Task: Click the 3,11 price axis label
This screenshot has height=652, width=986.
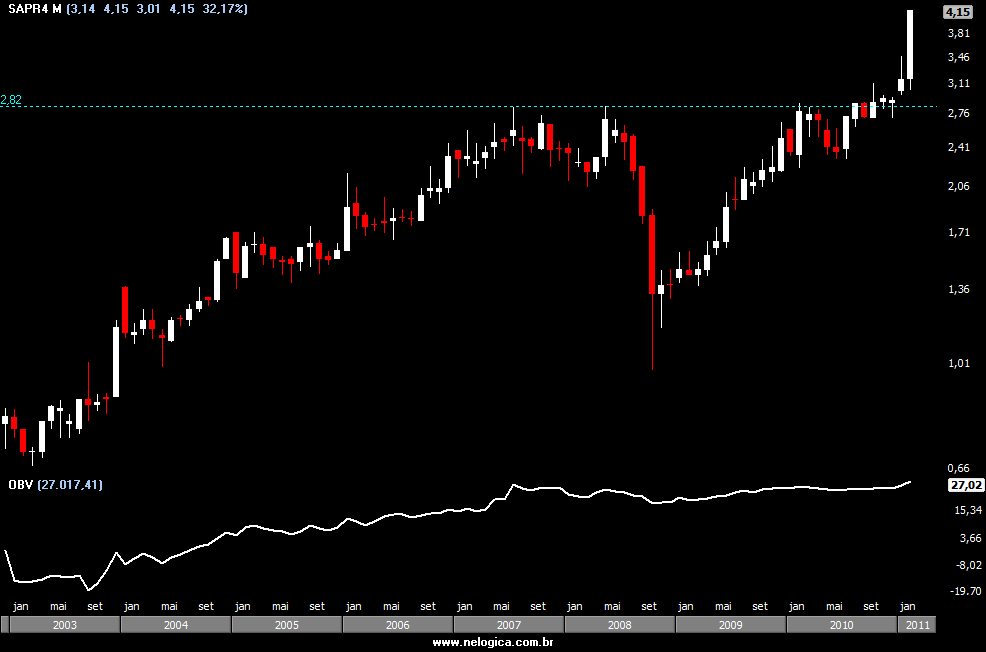Action: pyautogui.click(x=958, y=84)
